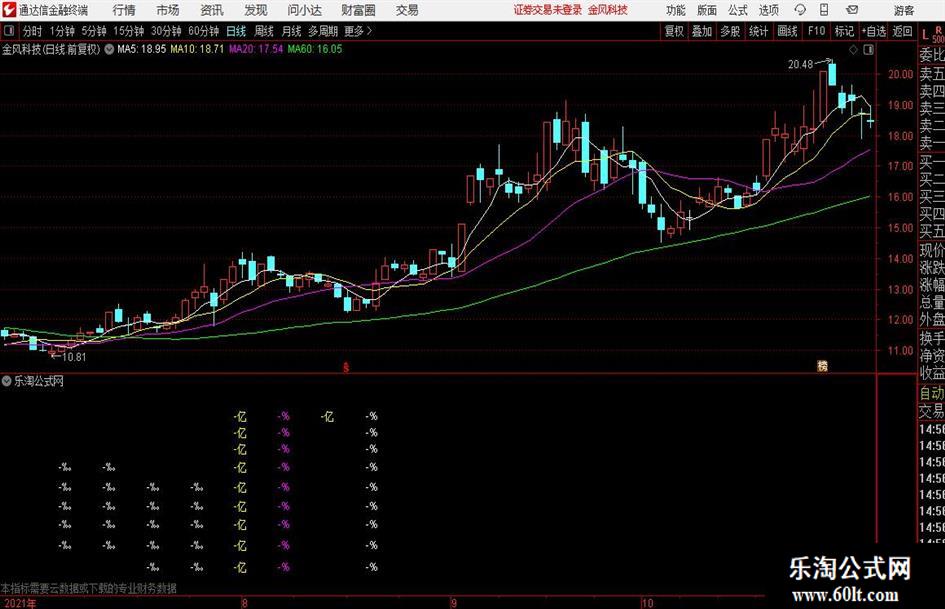Open the 市场 menu
945x609 pixels.
[x=168, y=10]
